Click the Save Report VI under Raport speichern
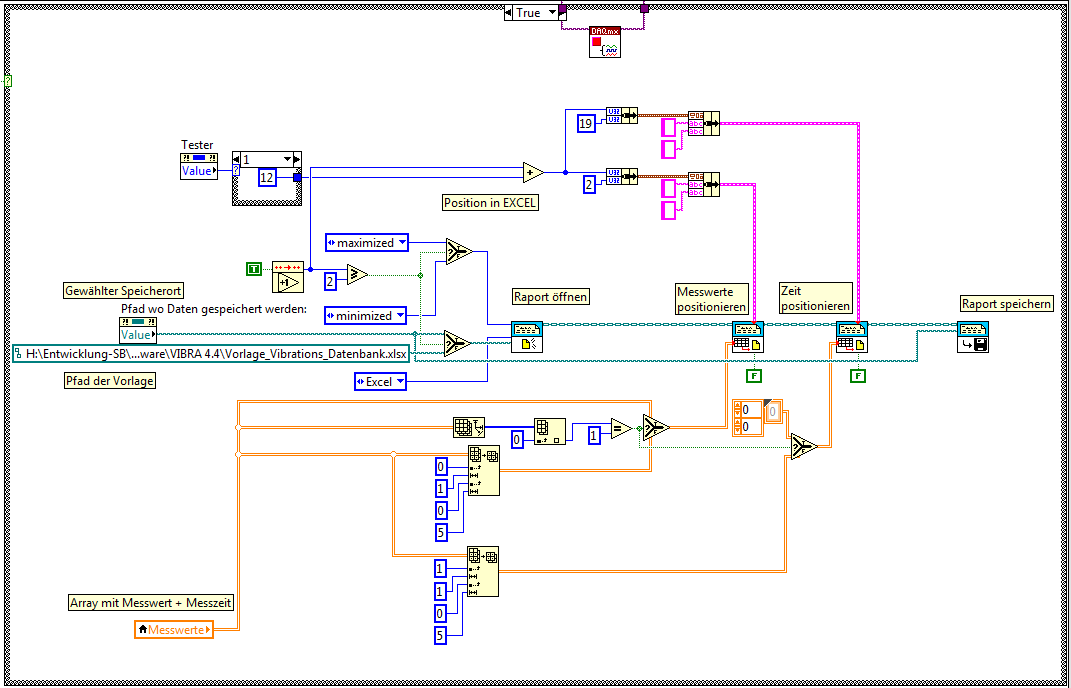 973,338
